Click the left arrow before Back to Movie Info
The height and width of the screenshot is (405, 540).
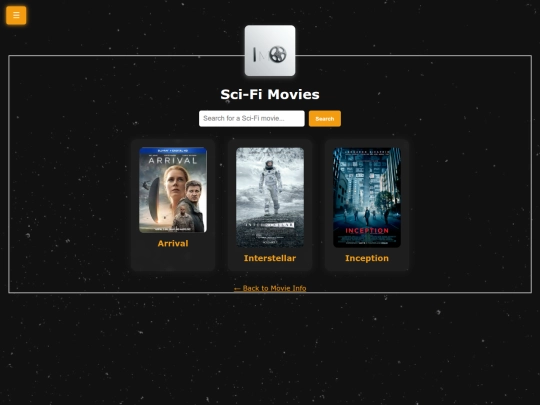point(237,289)
